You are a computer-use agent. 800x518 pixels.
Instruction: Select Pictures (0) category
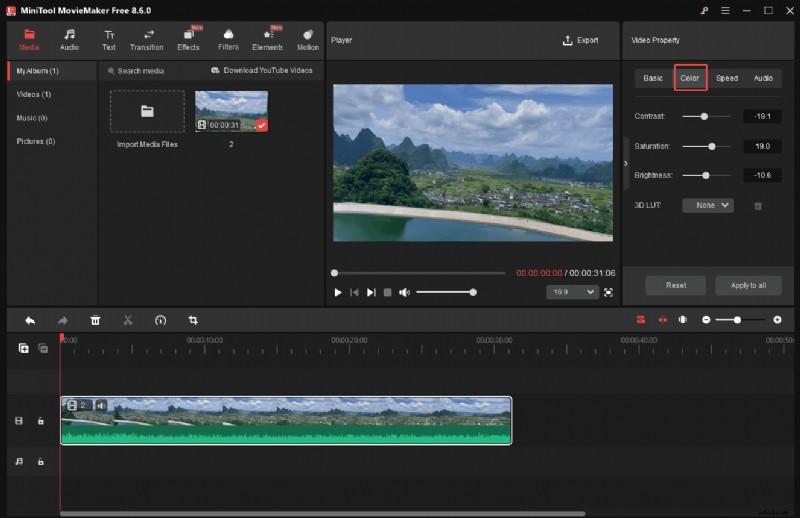36,141
